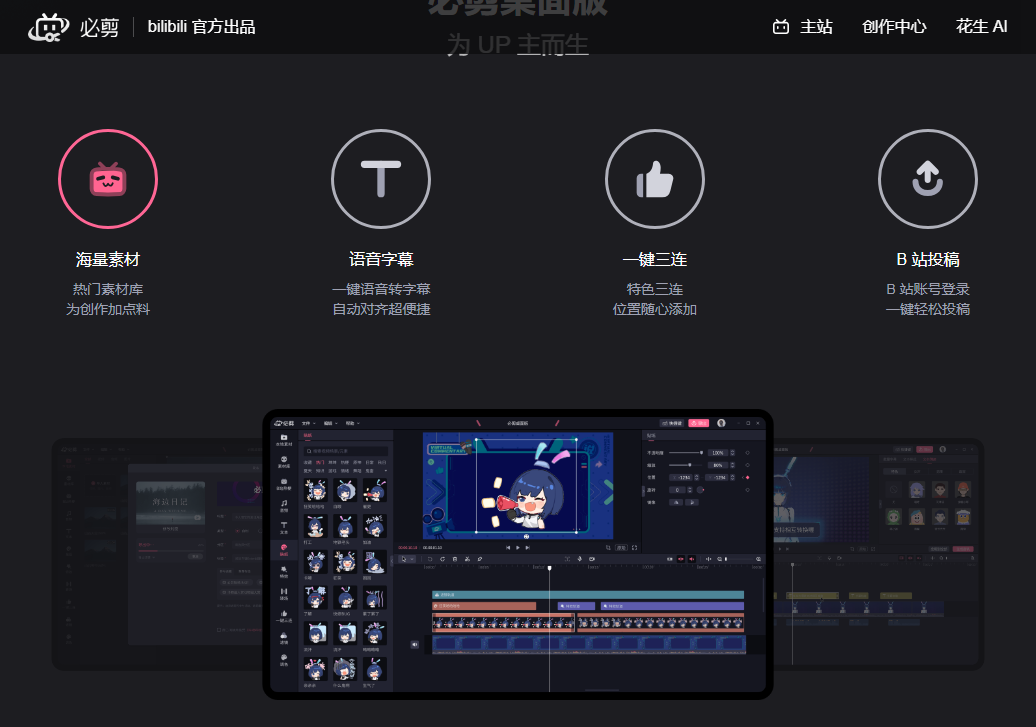Open the 主站 link in the header
Viewport: 1036px width, 727px height.
tap(802, 27)
